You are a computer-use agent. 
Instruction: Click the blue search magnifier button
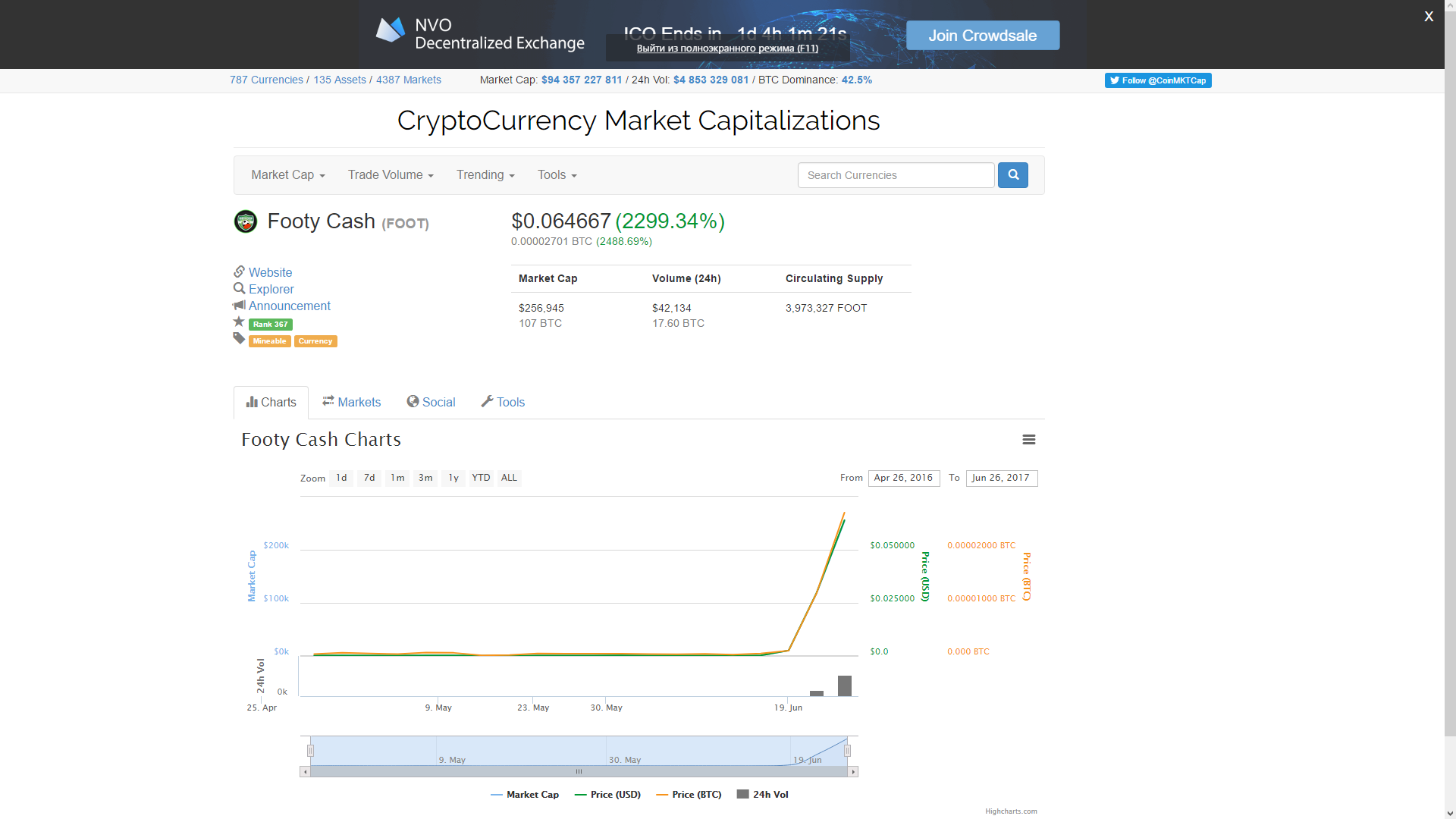pos(1012,175)
